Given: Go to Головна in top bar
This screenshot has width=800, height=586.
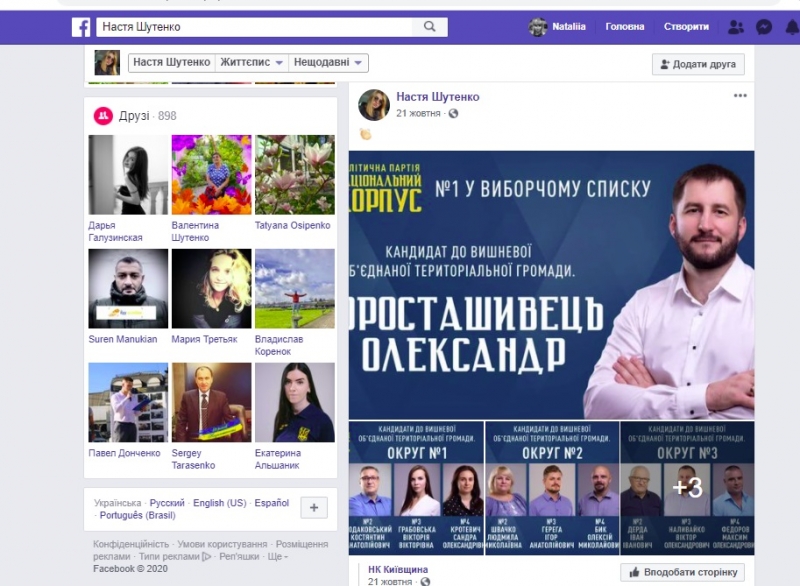Looking at the screenshot, I should (x=626, y=27).
